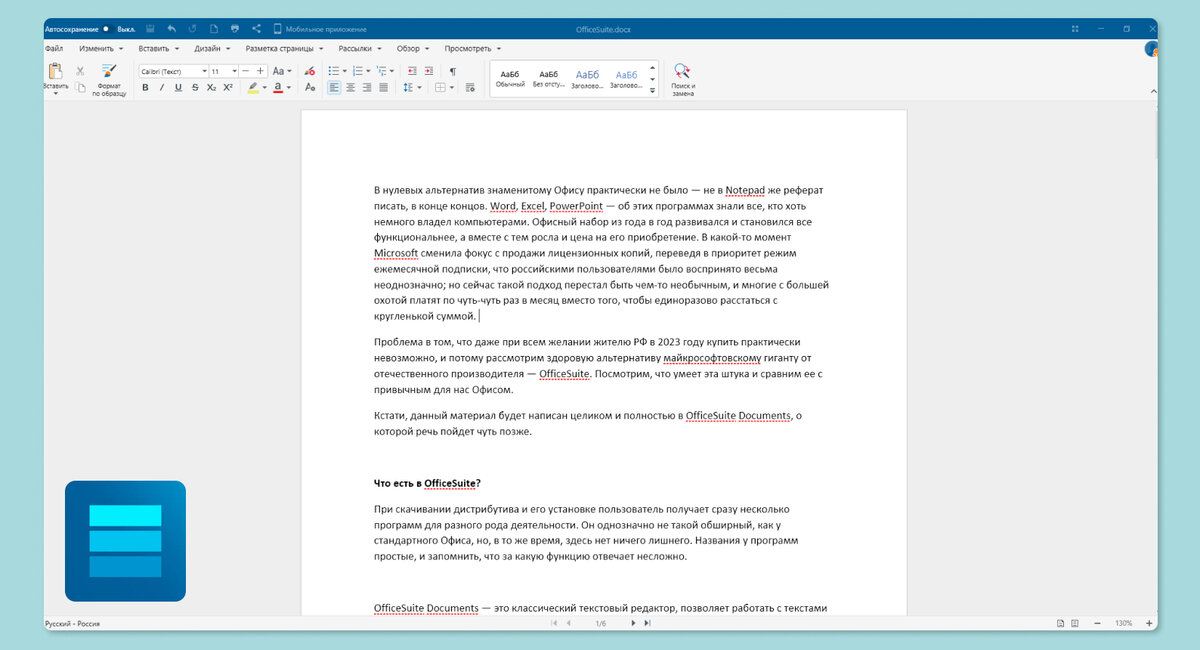Open the Aa change case dropdown
The image size is (1200, 650).
[x=283, y=71]
